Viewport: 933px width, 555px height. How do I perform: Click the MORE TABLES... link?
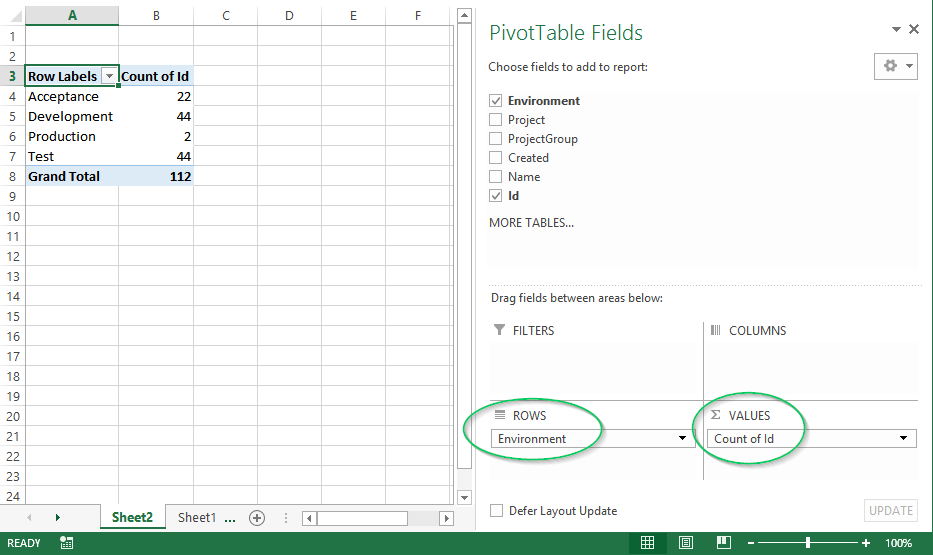[x=531, y=223]
